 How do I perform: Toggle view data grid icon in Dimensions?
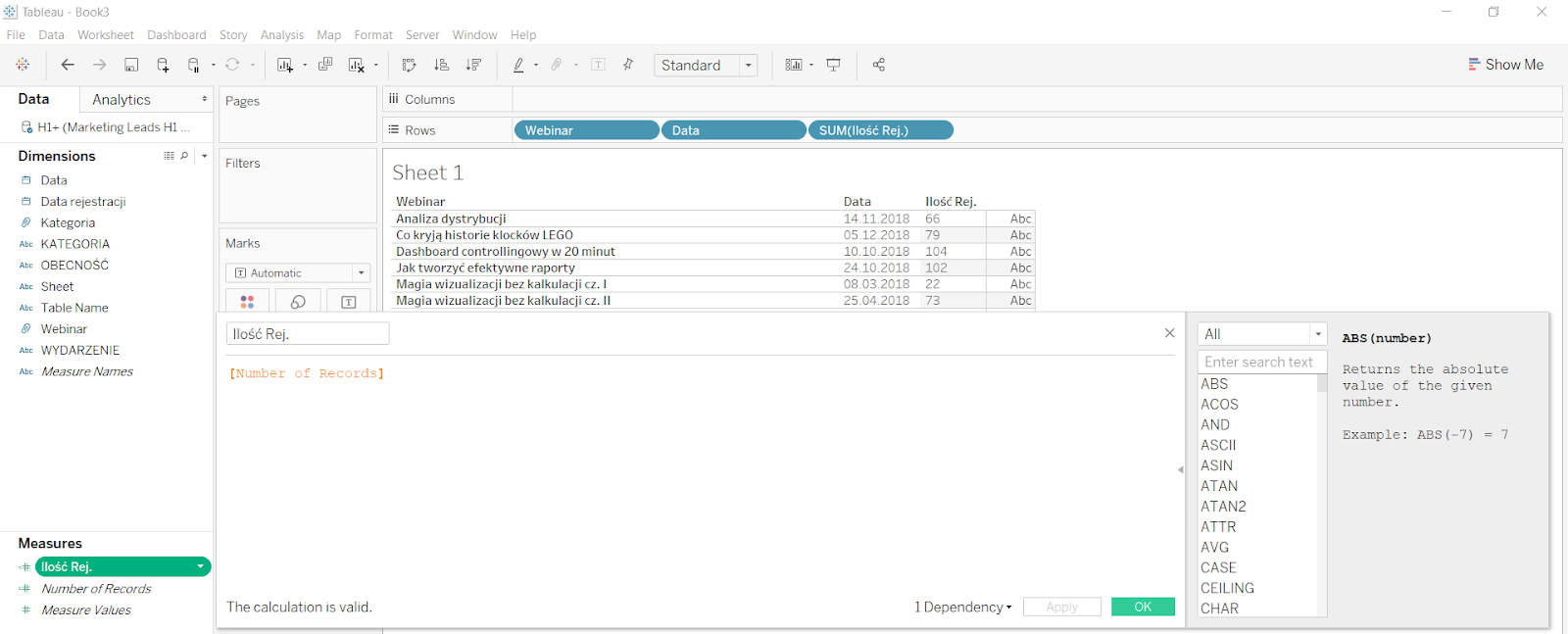coord(169,156)
